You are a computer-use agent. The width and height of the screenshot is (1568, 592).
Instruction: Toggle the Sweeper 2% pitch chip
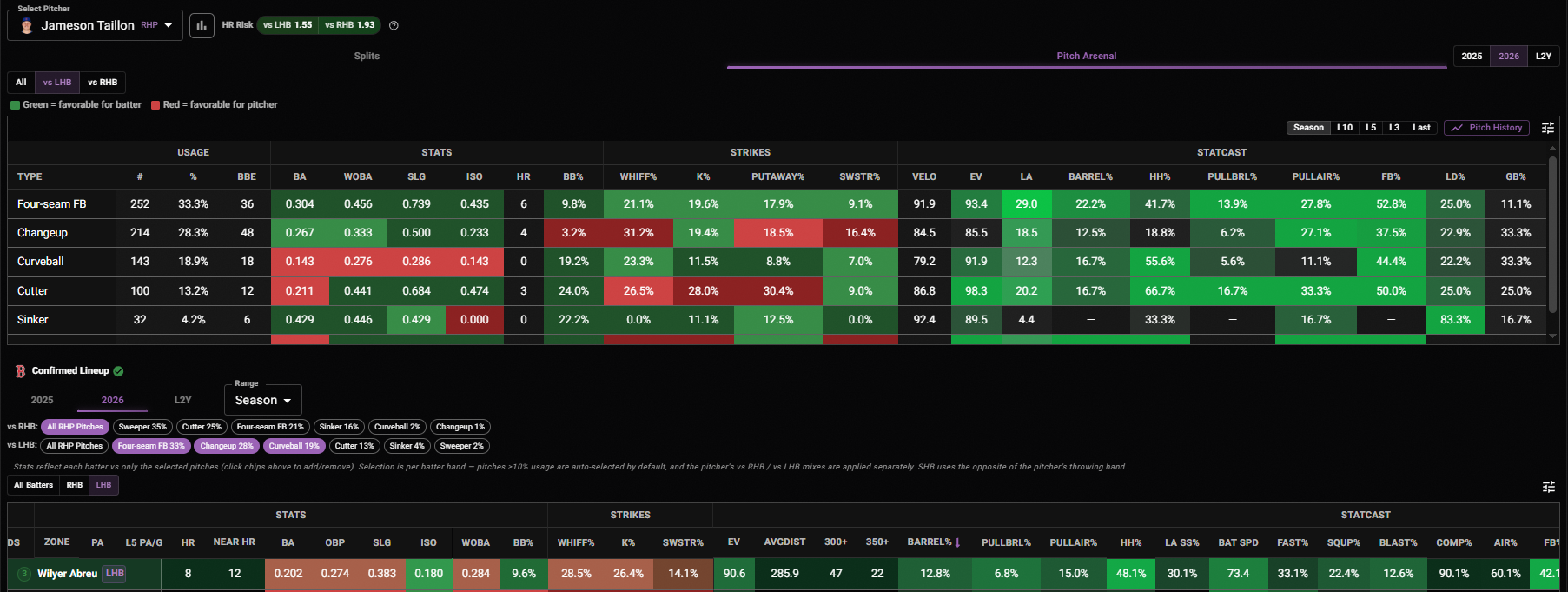point(462,446)
